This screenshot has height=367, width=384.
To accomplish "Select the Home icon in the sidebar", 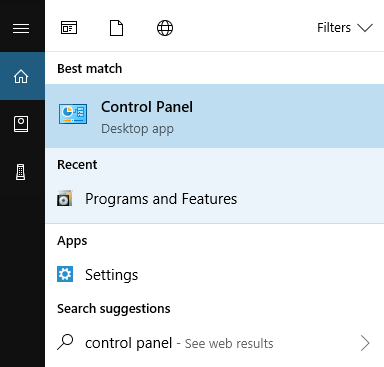I will coord(21,76).
